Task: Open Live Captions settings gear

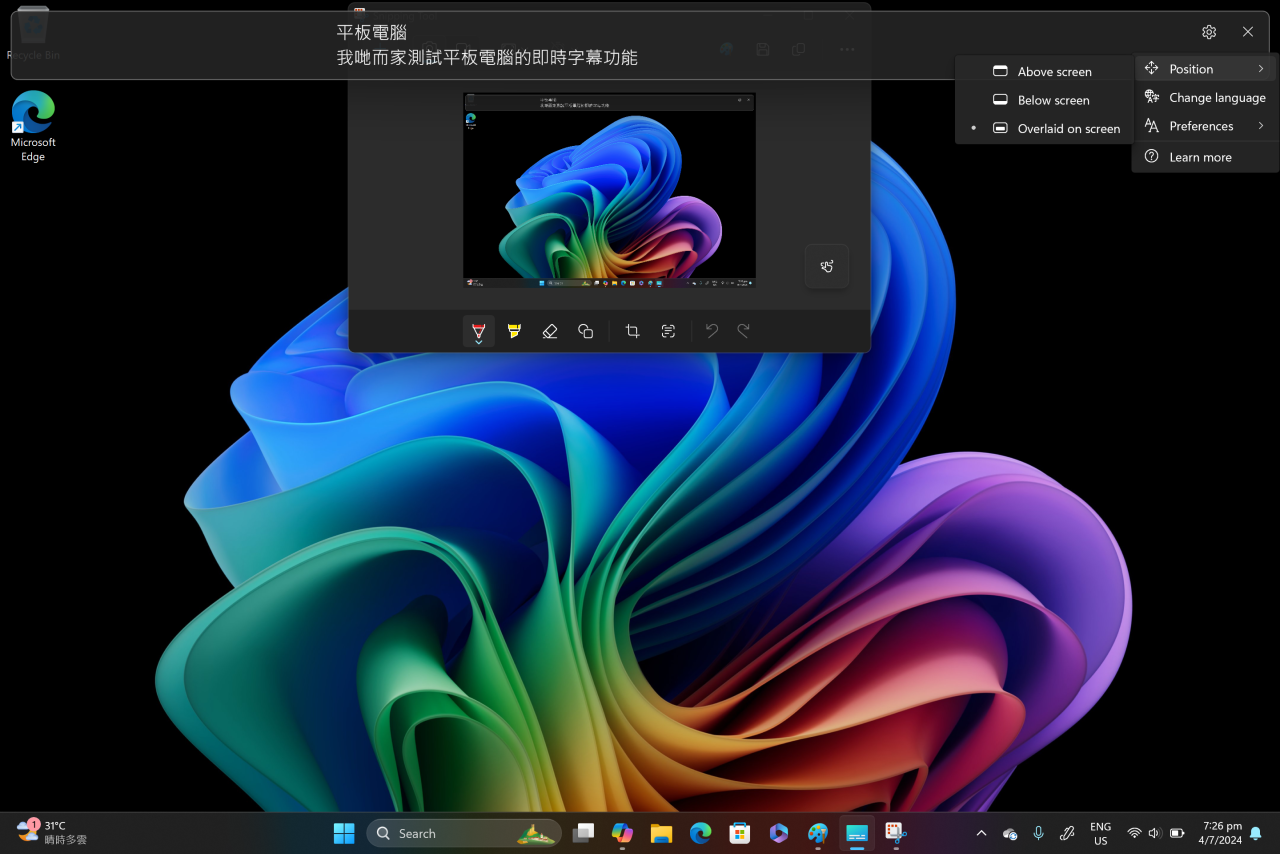Action: 1208,31
